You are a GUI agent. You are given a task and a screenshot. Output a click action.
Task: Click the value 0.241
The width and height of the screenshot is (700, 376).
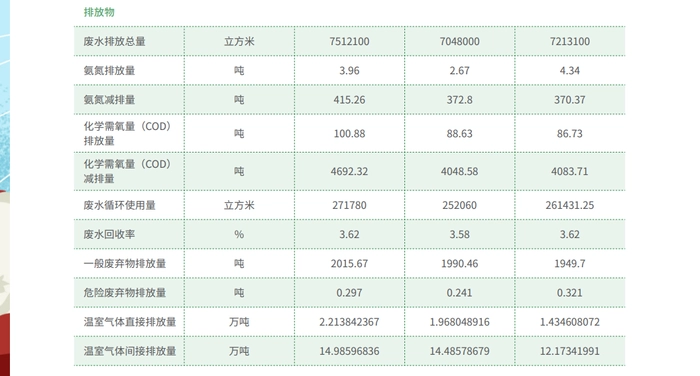(459, 293)
